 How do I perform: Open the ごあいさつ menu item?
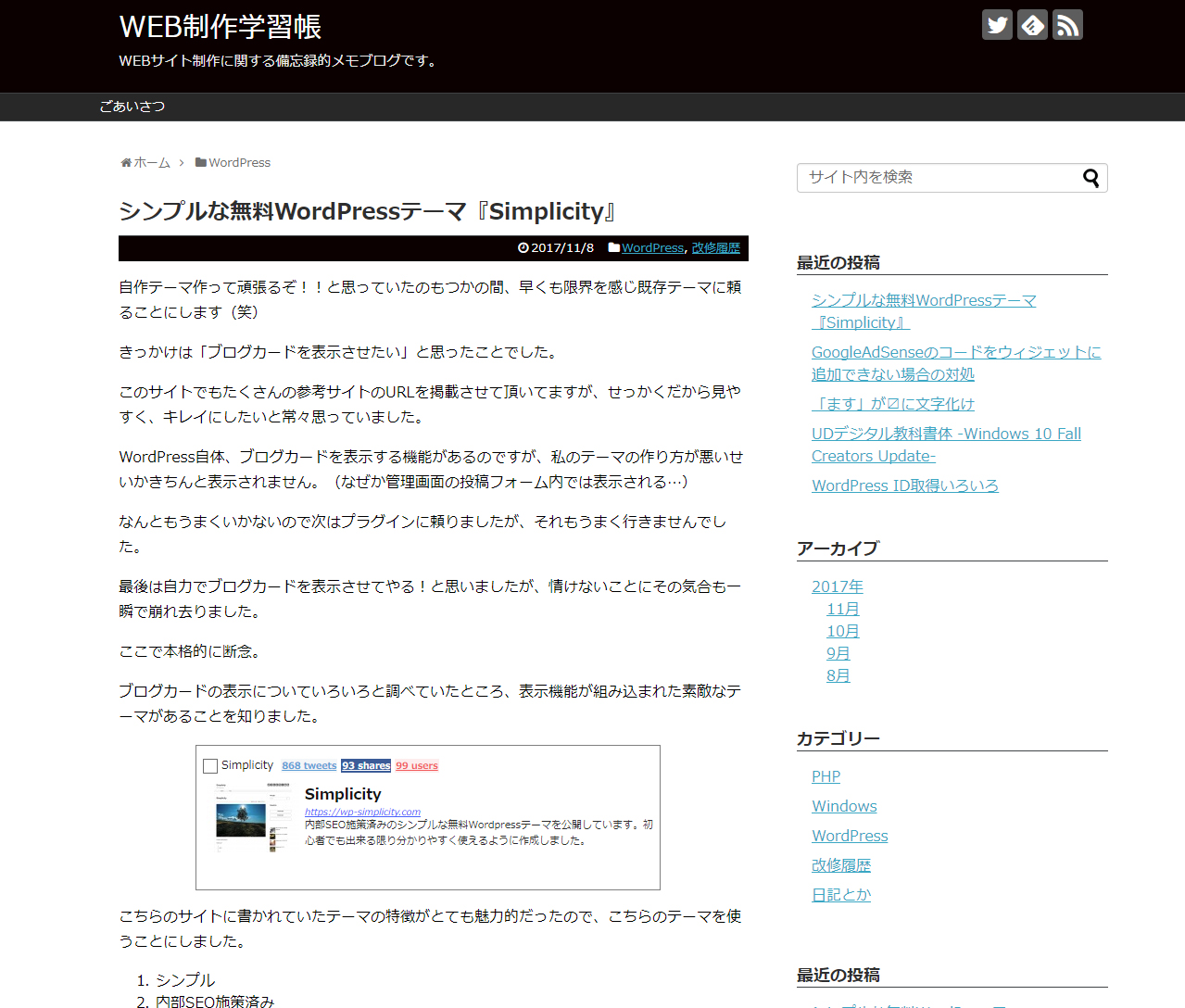pyautogui.click(x=132, y=107)
